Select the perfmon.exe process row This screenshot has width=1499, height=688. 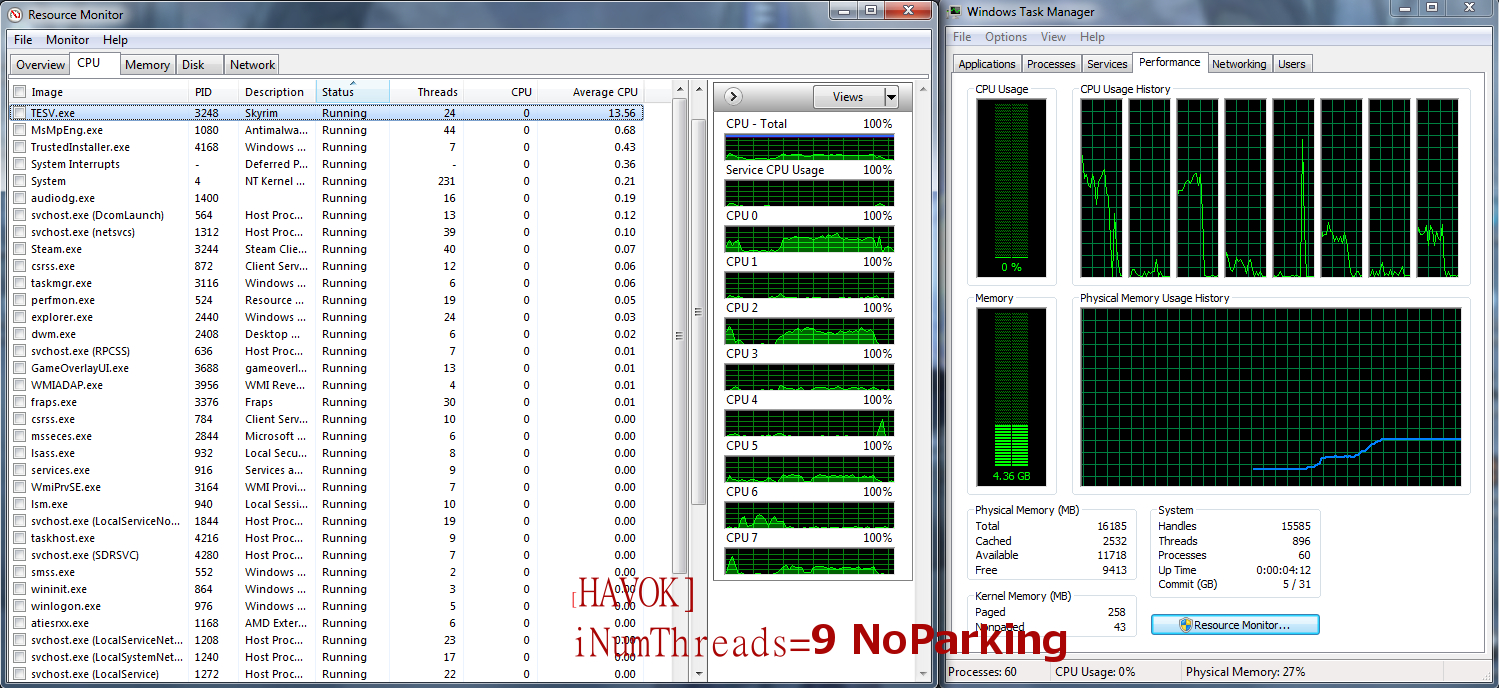(328, 300)
